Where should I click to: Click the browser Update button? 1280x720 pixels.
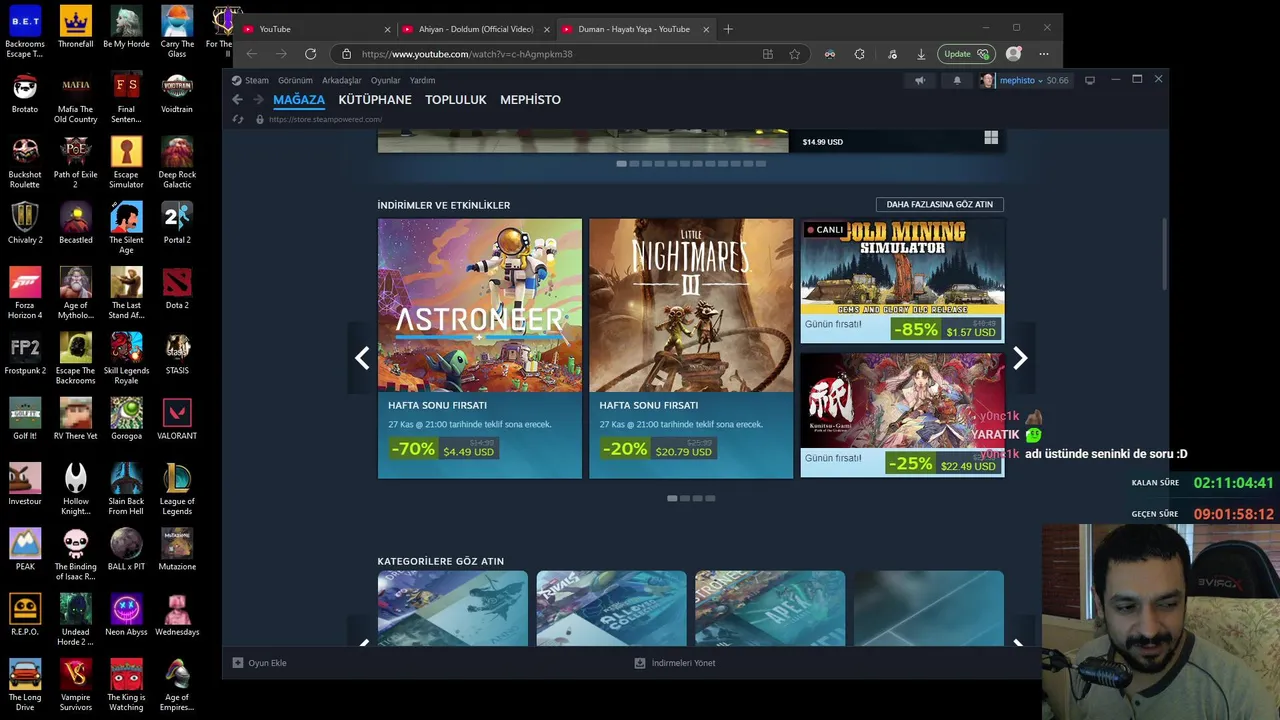click(x=965, y=54)
